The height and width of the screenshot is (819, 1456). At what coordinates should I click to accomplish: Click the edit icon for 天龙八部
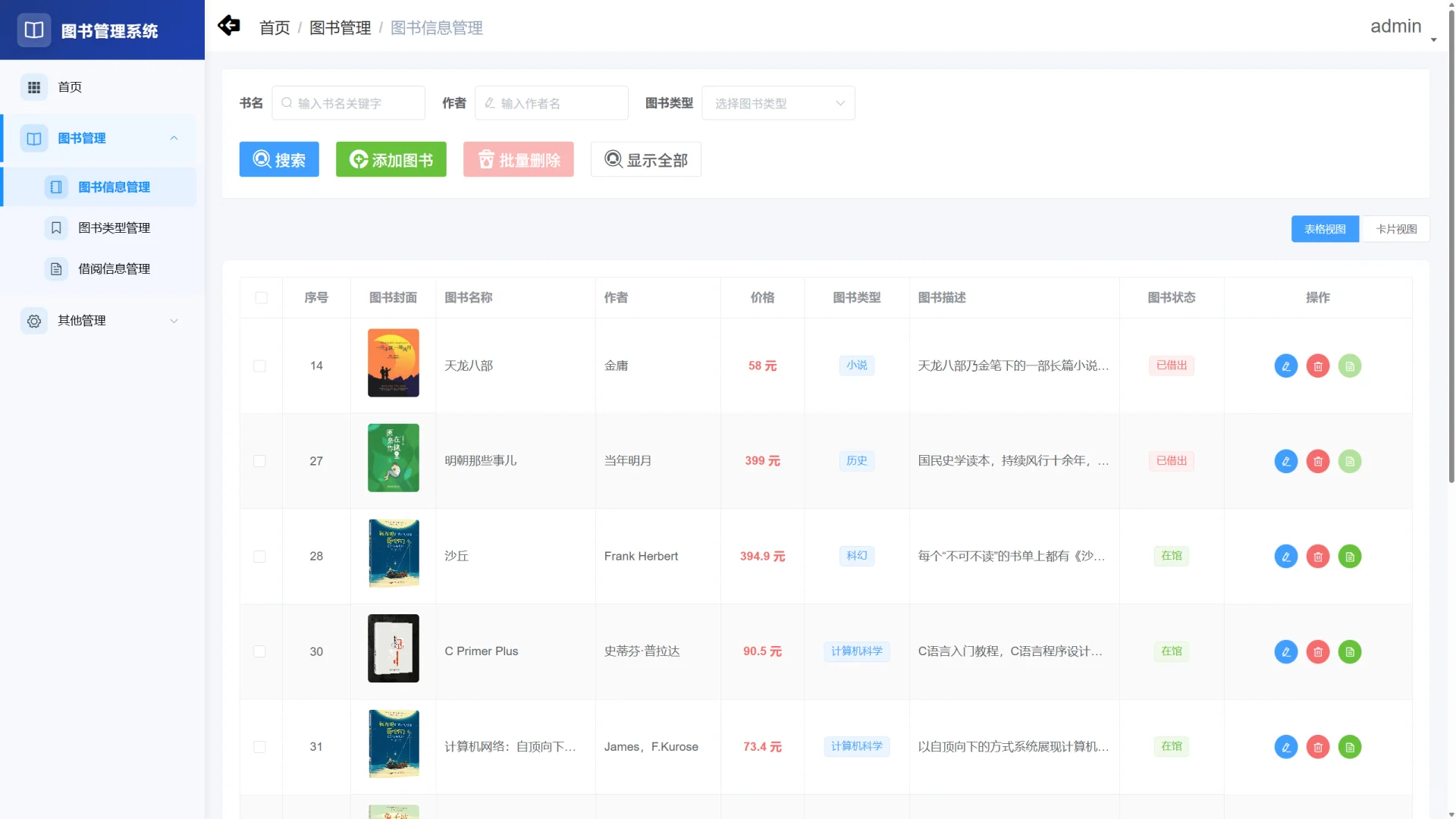pyautogui.click(x=1286, y=366)
